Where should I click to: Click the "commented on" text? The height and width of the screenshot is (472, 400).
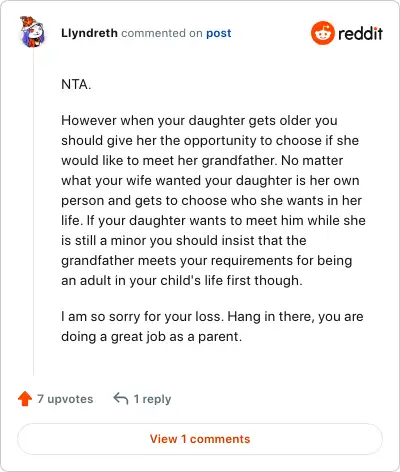click(162, 33)
